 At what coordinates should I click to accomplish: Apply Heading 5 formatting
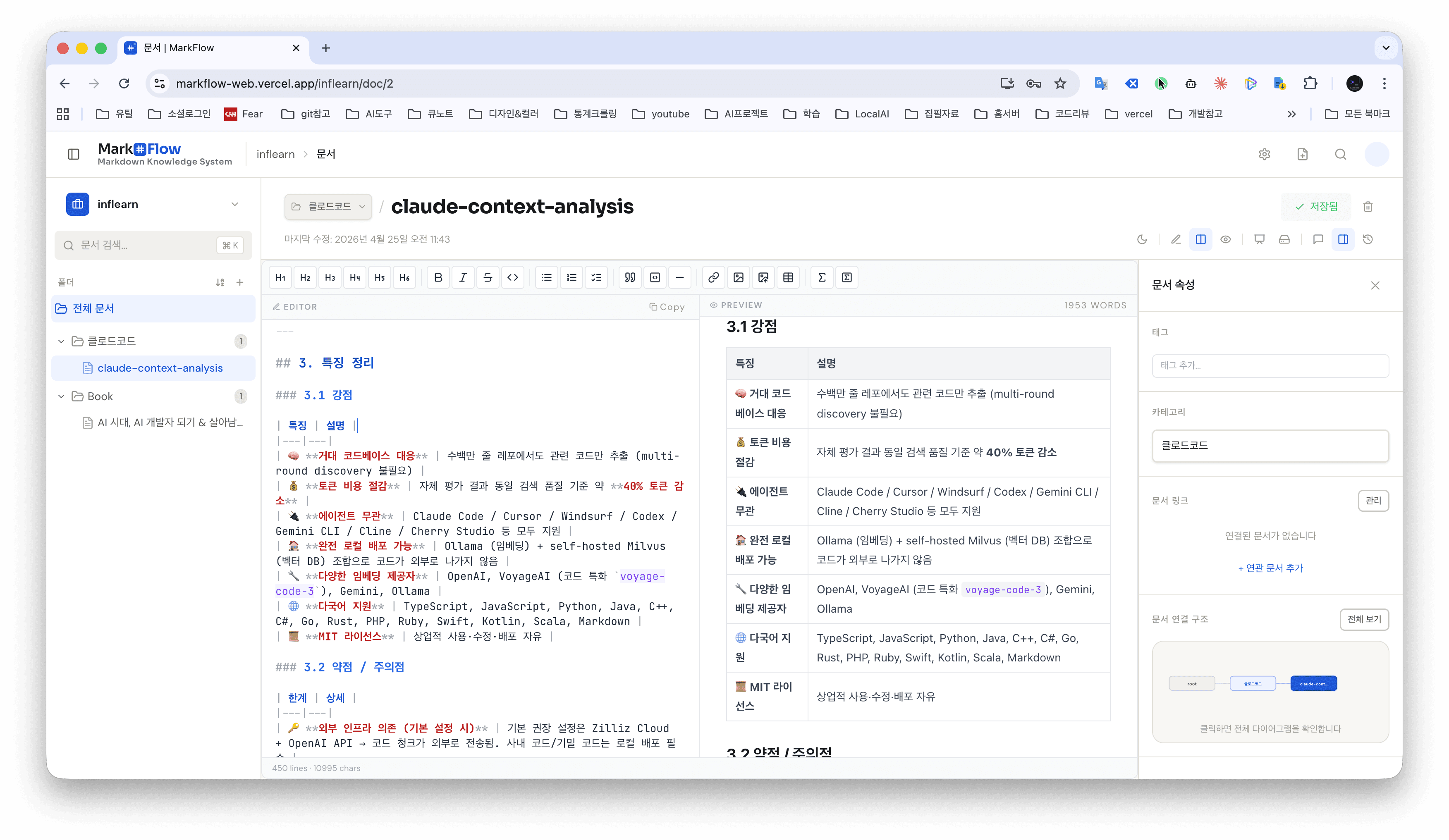(380, 278)
